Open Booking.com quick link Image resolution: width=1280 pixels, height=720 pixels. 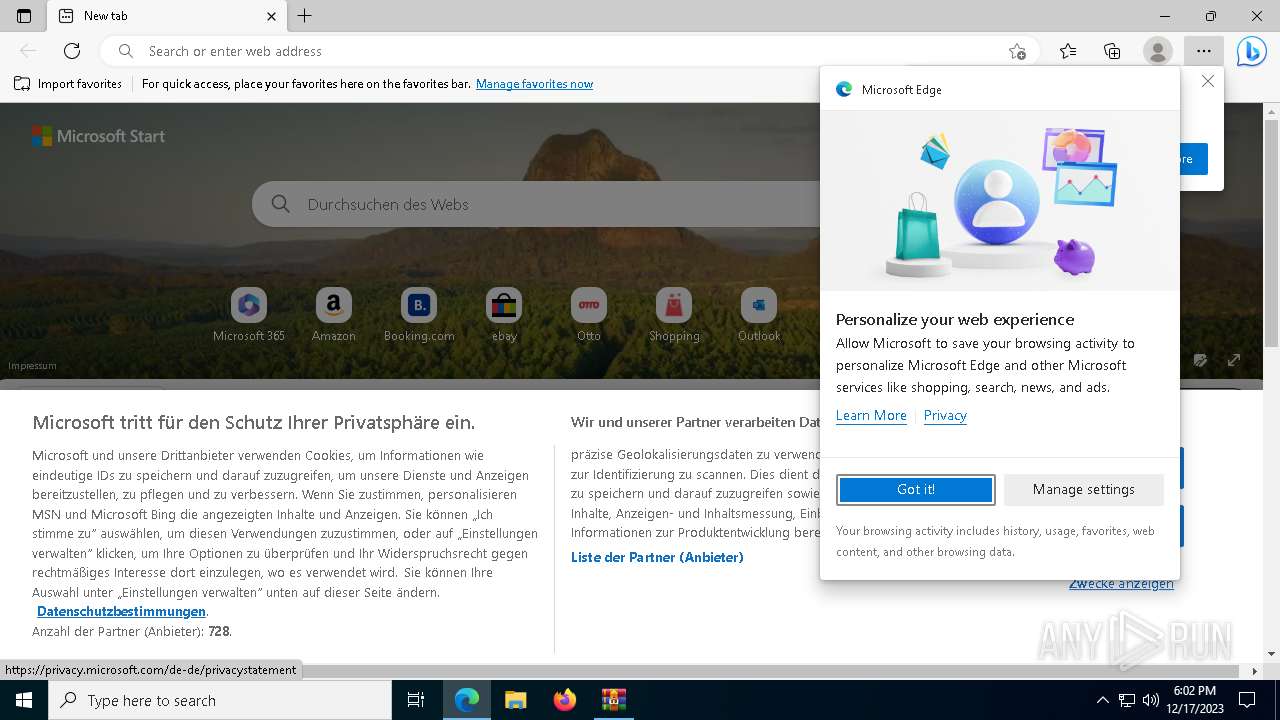click(x=419, y=315)
